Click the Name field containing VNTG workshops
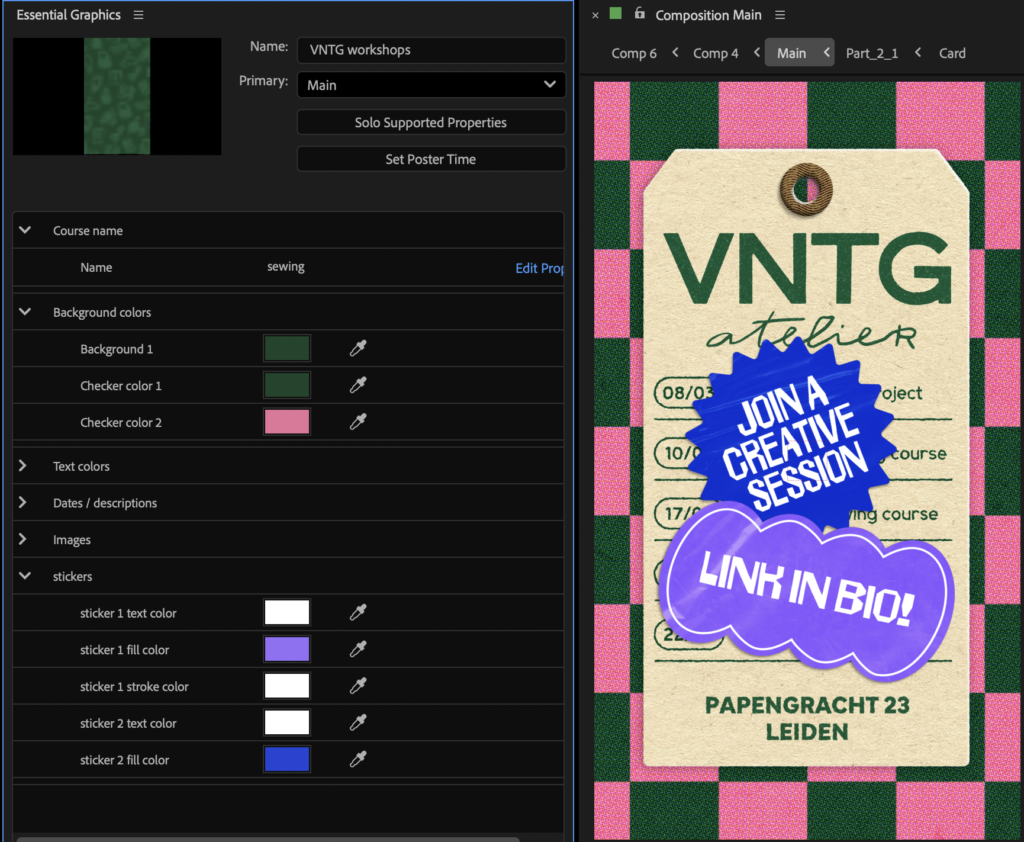 (431, 49)
